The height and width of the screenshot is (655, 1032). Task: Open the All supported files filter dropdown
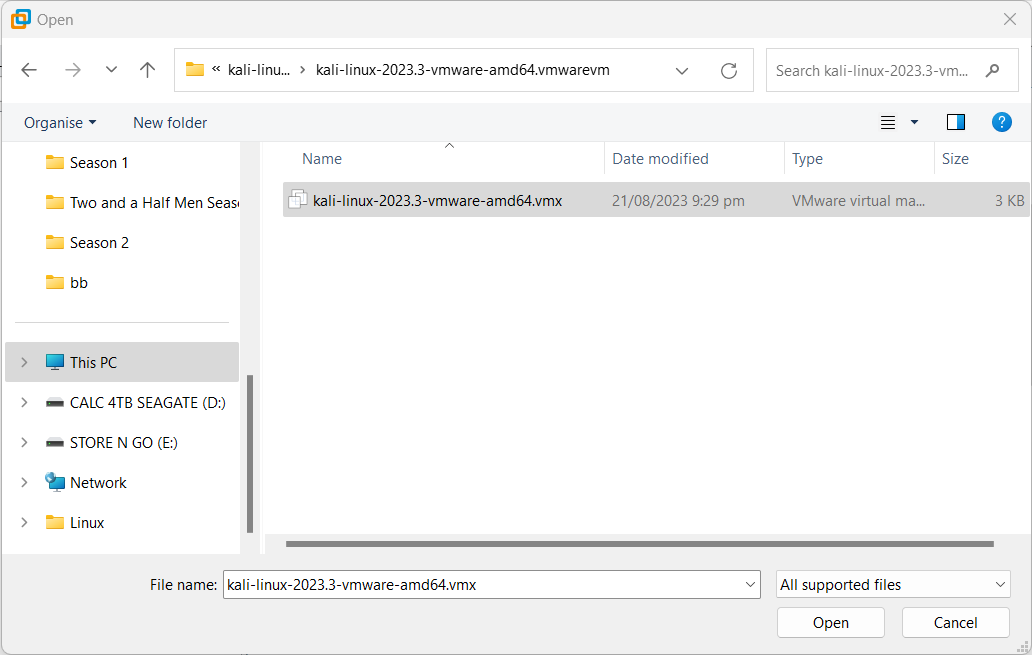coord(893,585)
